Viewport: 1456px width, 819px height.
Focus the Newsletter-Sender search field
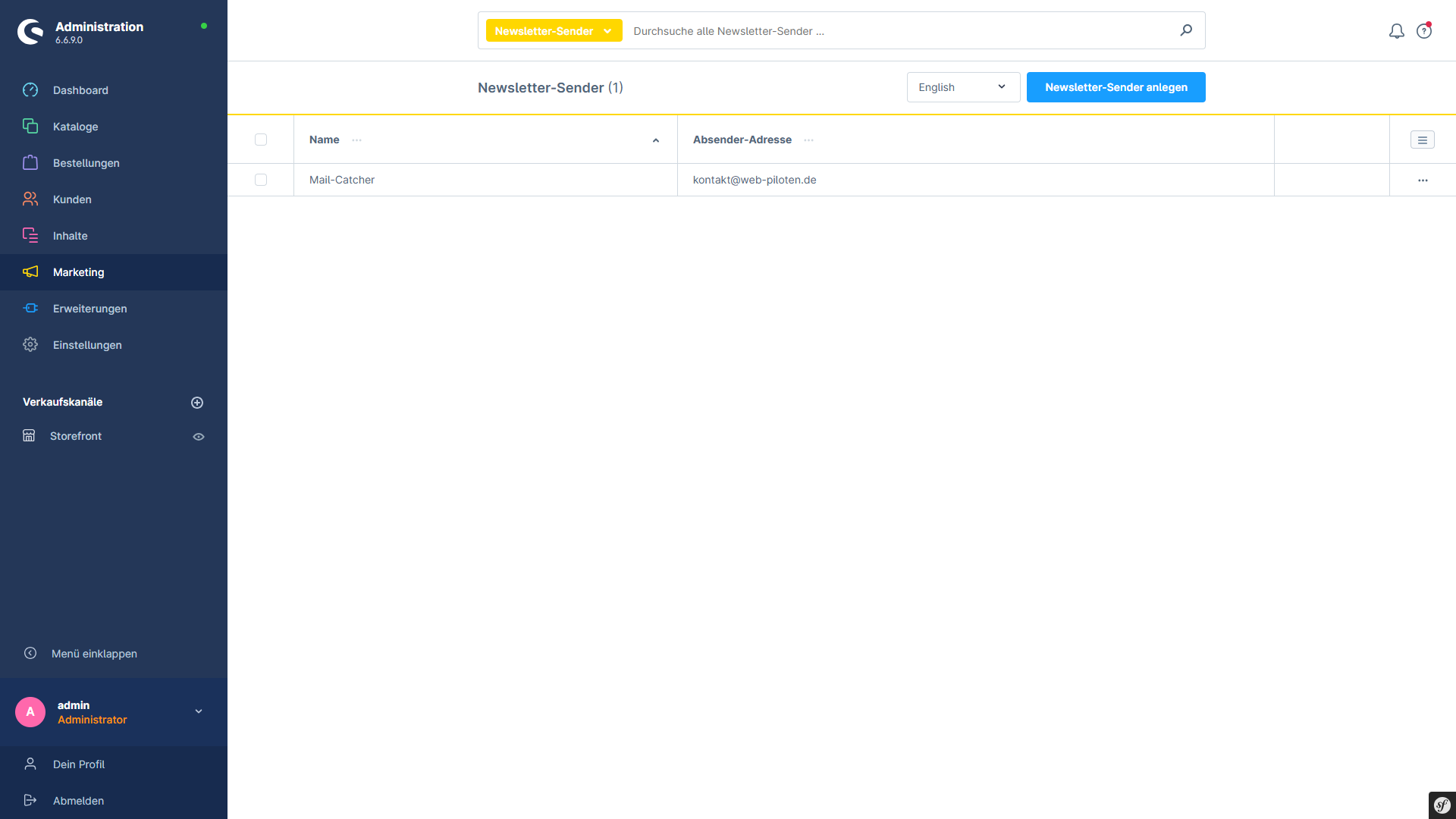tap(895, 31)
